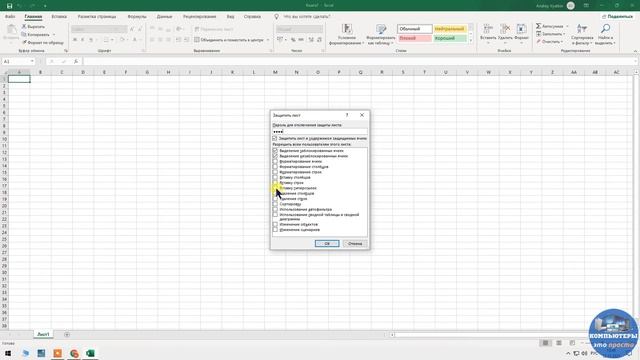640x360 pixels.
Task: Apply the Нейтральный (Neutral) cell style
Action: click(450, 29)
